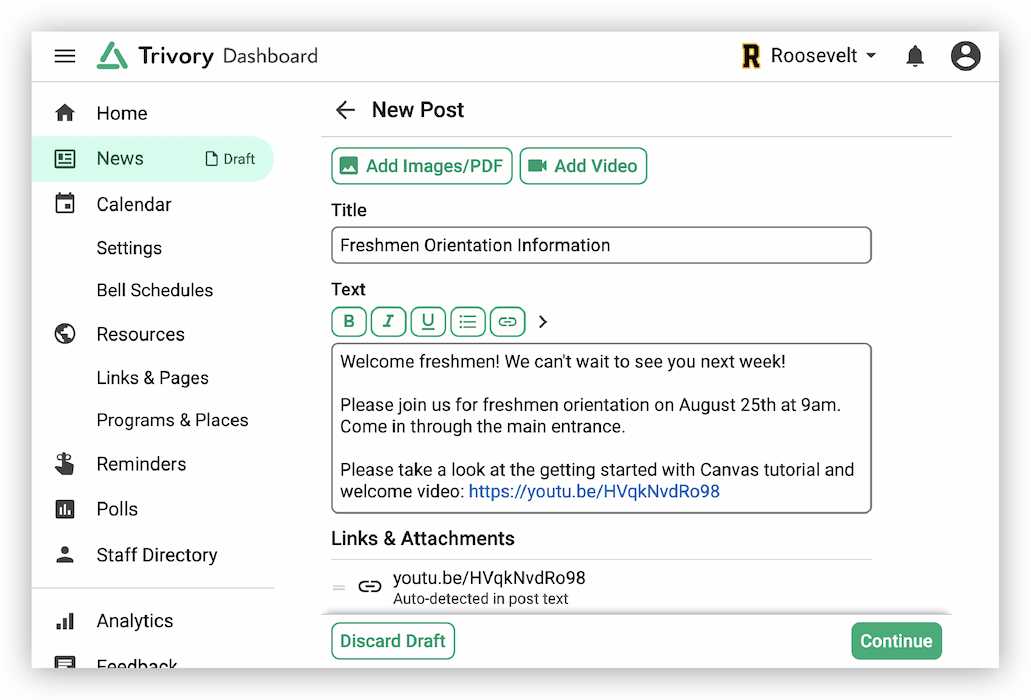Screen dimensions: 1031x700
Task: Click the Polls chart icon
Action: click(65, 509)
